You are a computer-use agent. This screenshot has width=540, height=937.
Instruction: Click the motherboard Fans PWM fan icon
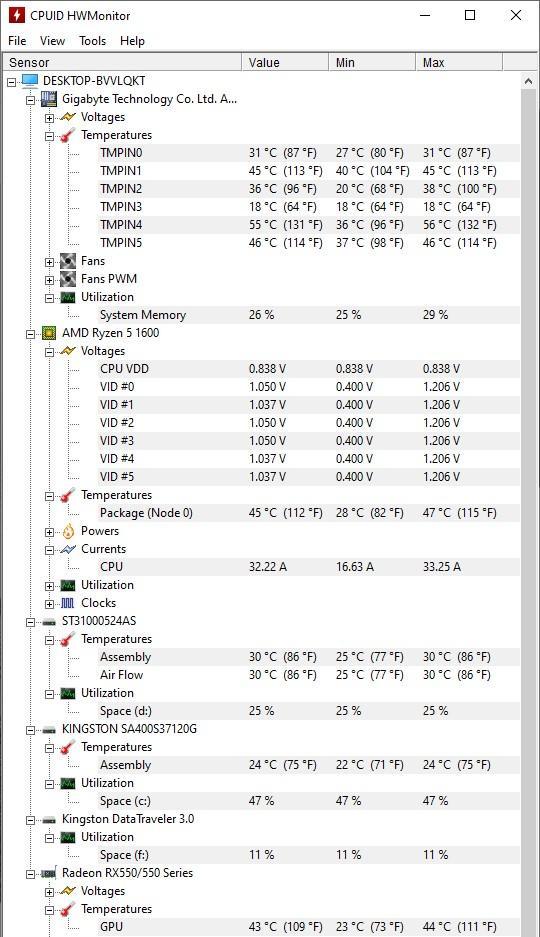pyautogui.click(x=68, y=279)
